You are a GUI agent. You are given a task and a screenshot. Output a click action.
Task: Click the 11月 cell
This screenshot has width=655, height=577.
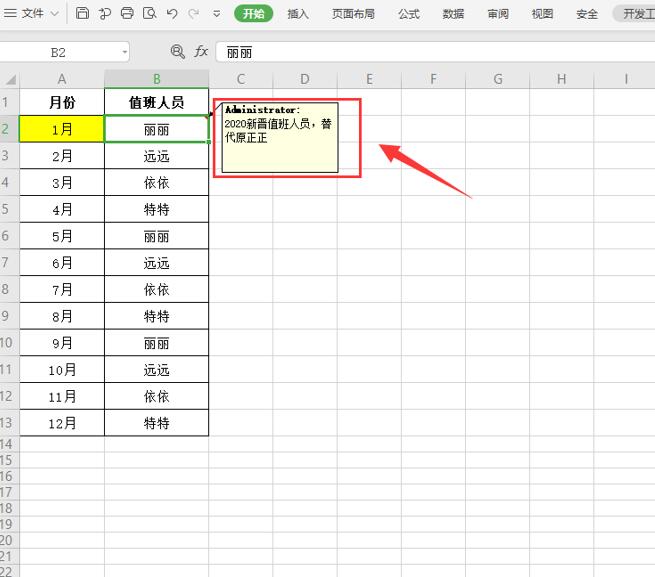point(62,397)
